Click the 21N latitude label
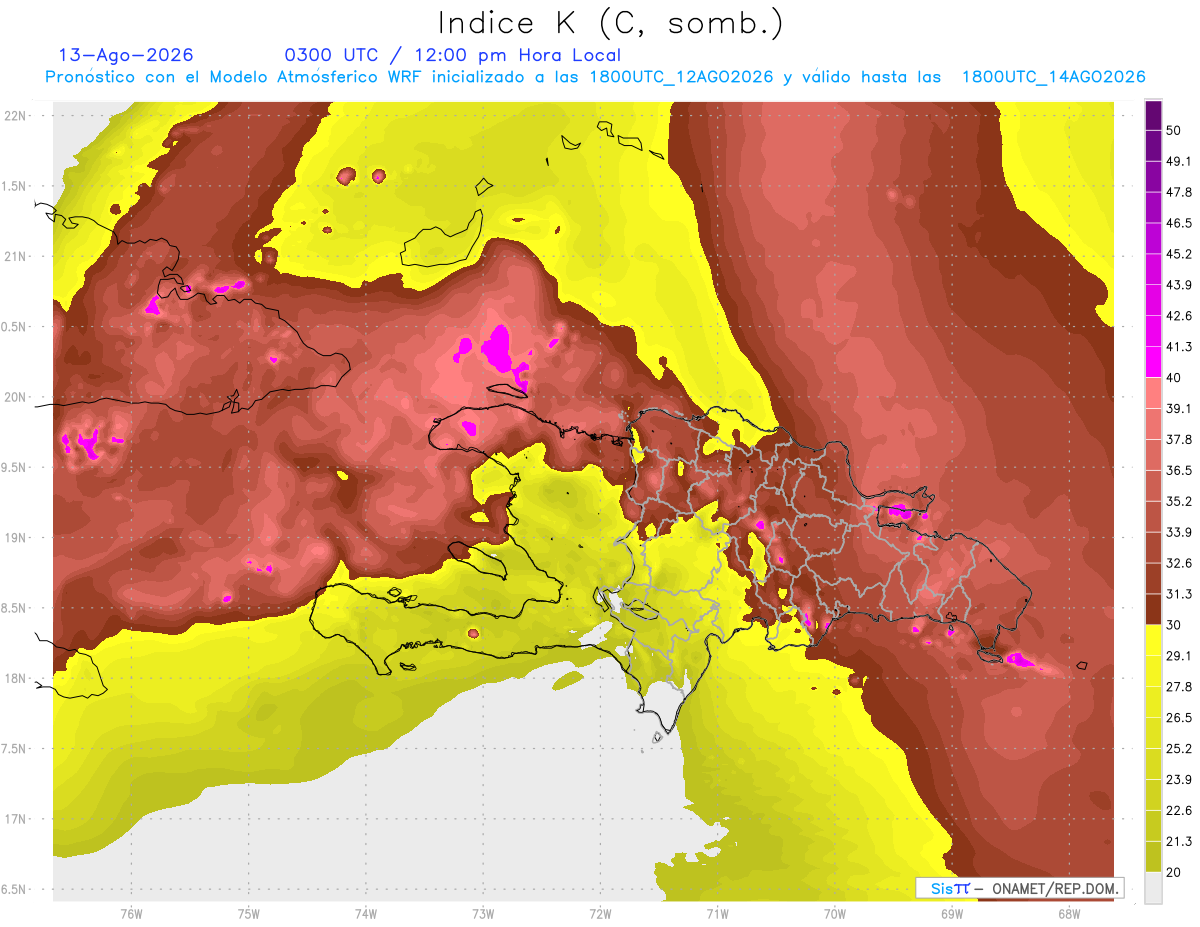Screen dimensions: 1200x927 coord(14,257)
